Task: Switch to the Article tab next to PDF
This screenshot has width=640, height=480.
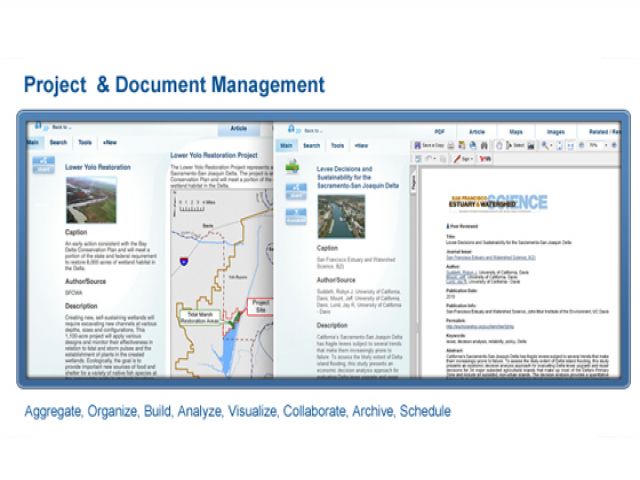Action: click(477, 132)
